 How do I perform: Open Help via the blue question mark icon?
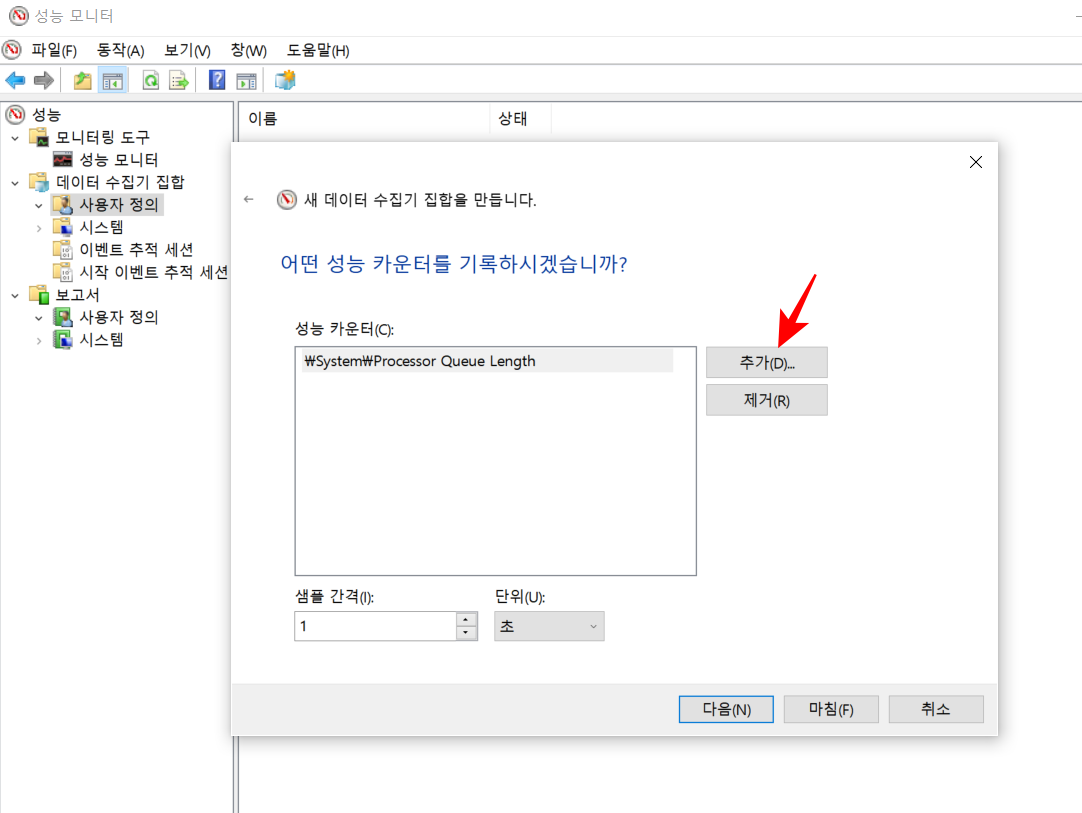216,80
